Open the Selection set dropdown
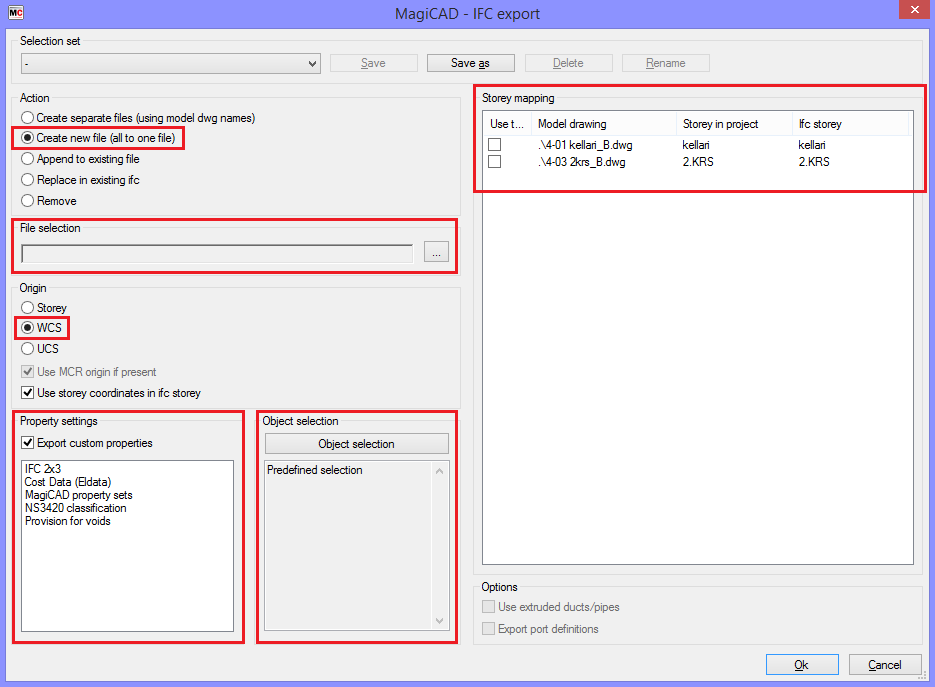Viewport: 935px width, 687px height. point(171,63)
